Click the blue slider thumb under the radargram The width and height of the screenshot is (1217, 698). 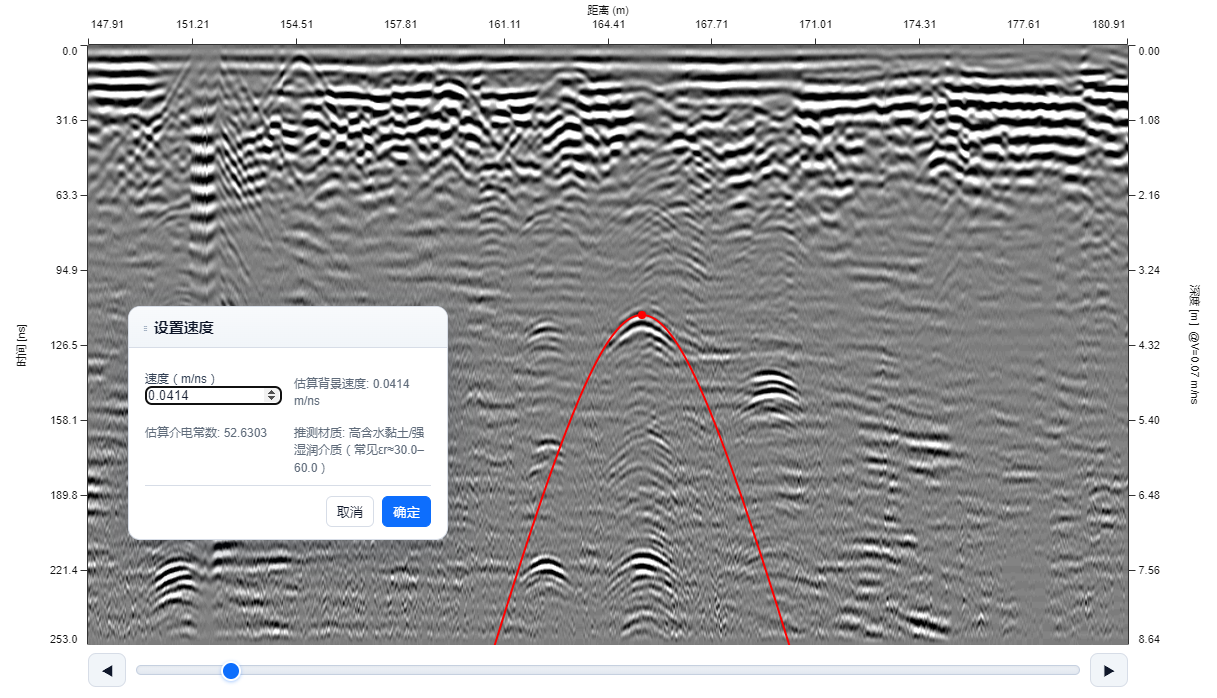click(231, 670)
